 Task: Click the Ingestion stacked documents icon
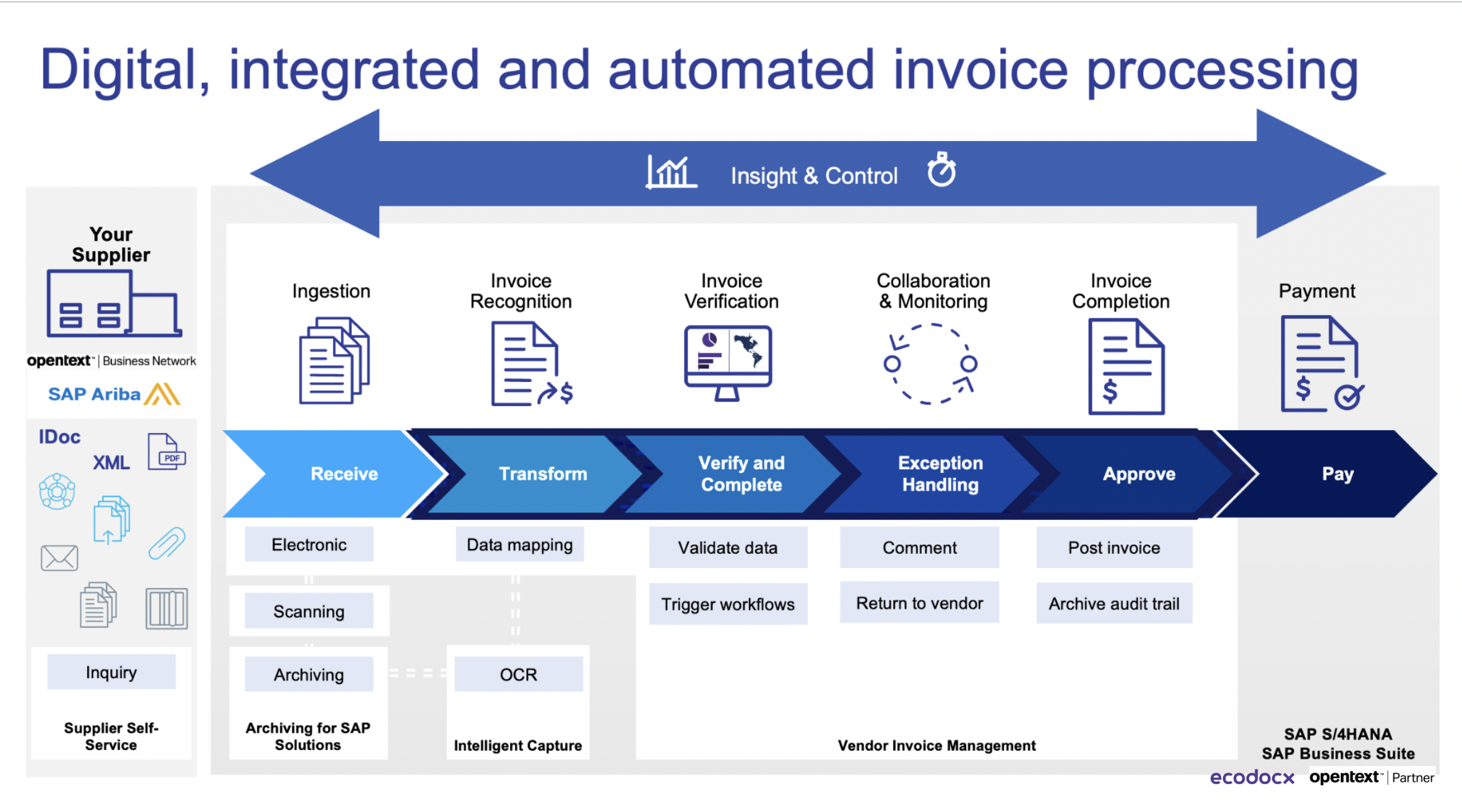[x=334, y=361]
